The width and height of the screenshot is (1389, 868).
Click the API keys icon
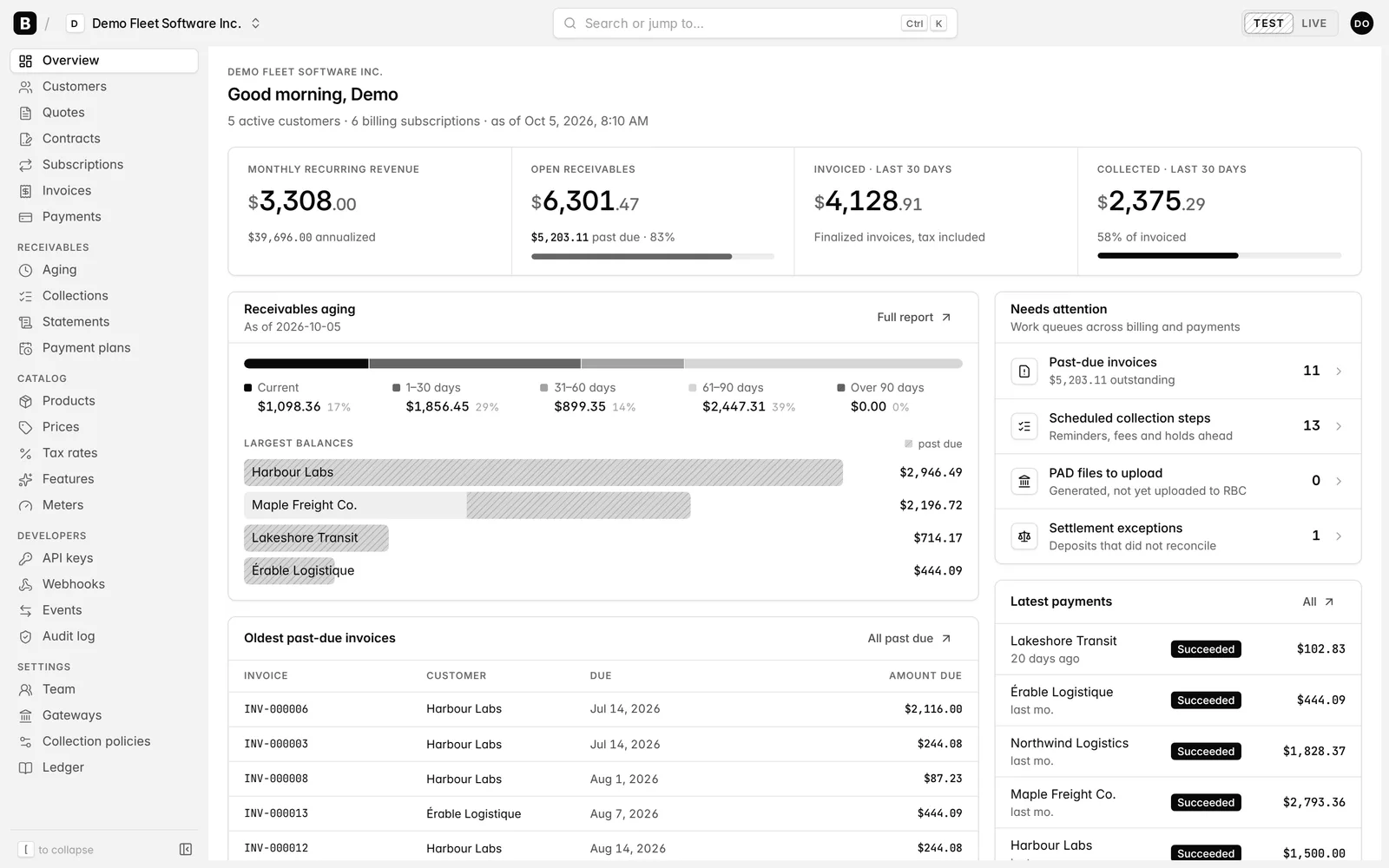[x=26, y=558]
